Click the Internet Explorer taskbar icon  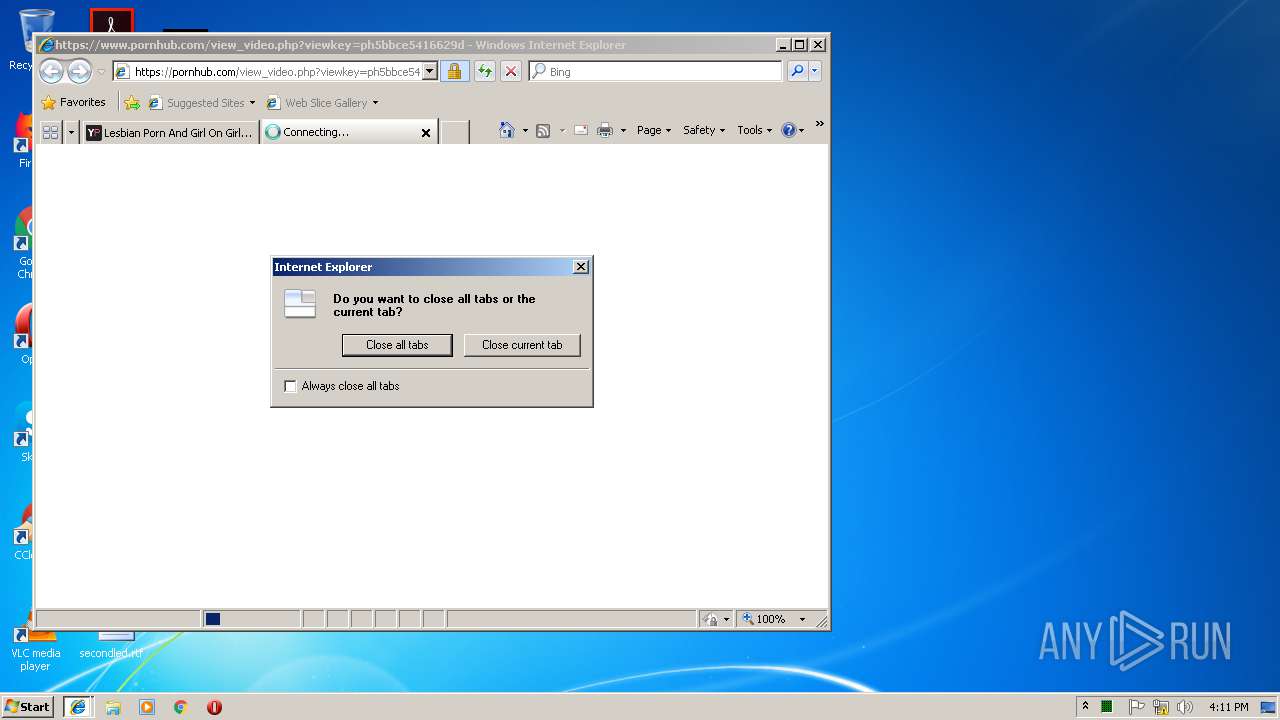tap(78, 706)
